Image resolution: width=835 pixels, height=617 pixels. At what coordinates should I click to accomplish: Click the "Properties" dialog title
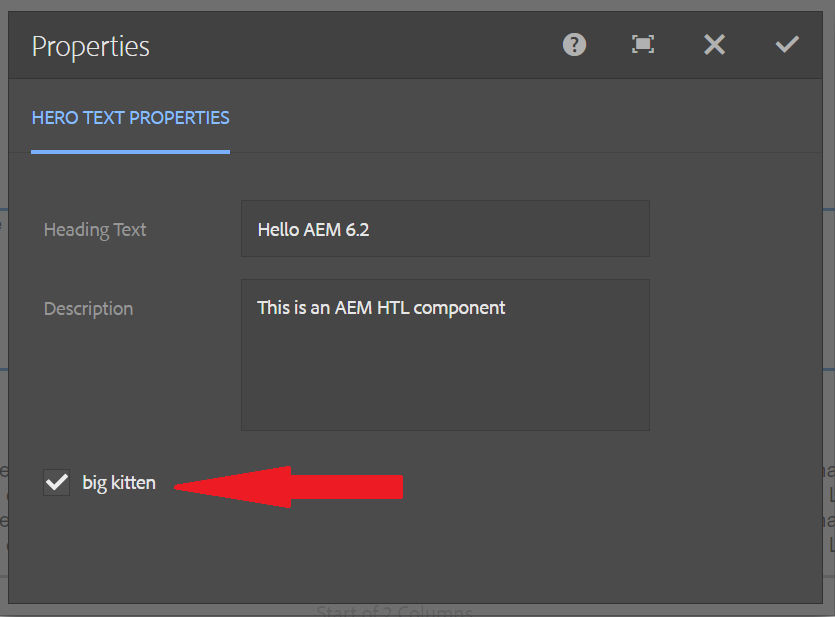click(x=91, y=46)
